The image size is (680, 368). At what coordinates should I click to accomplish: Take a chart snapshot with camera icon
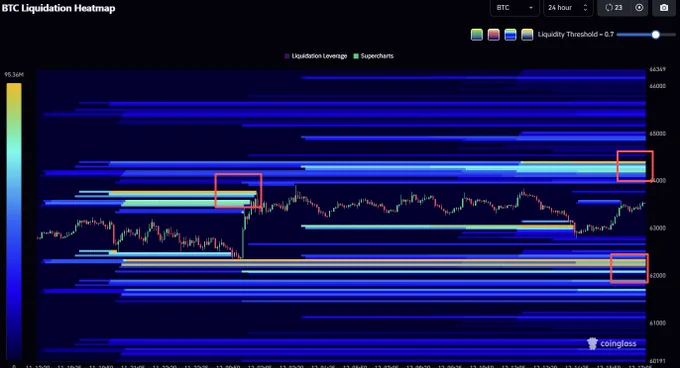(664, 8)
